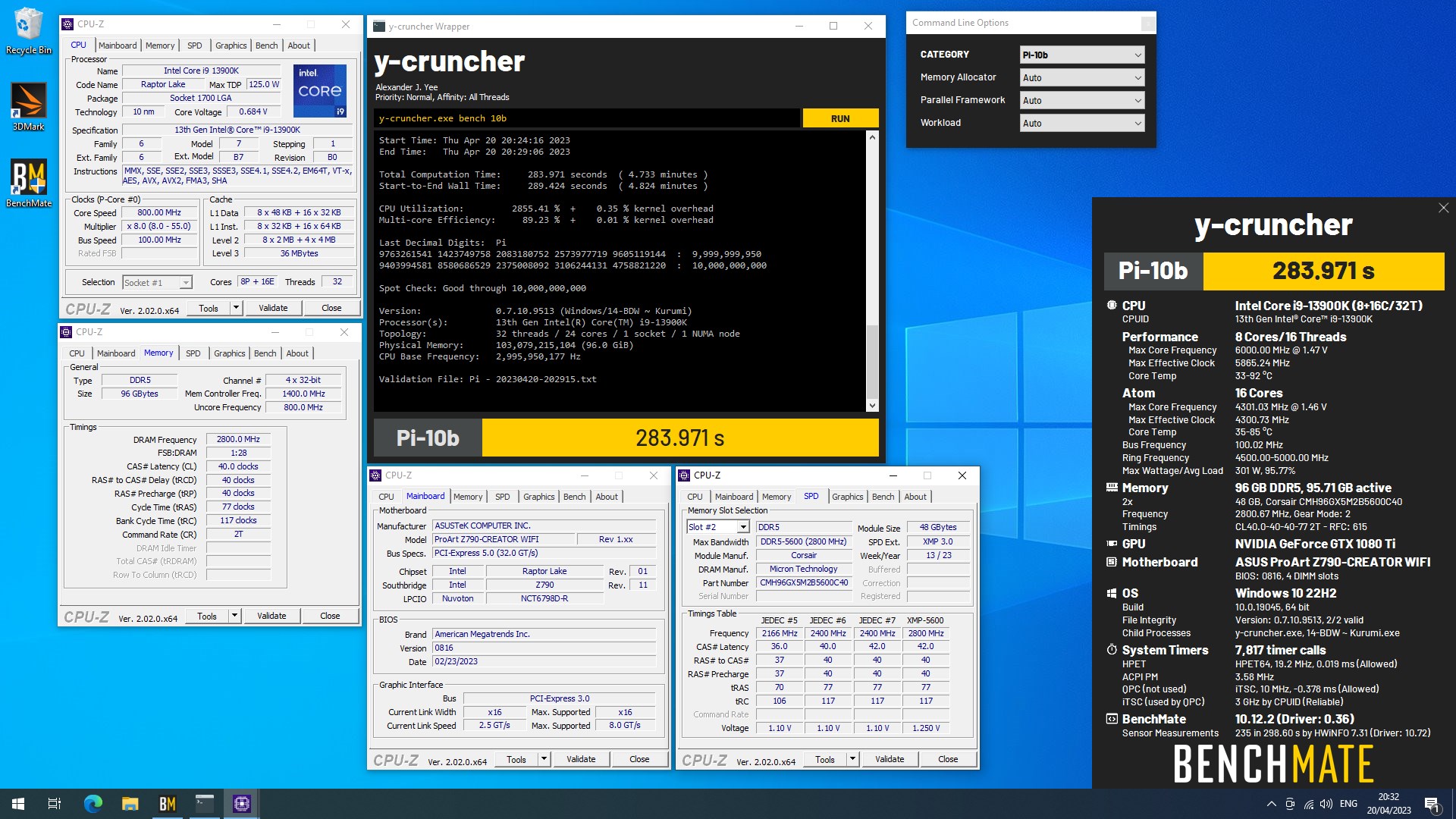1456x819 pixels.
Task: Switch to the y-cruncher console taskbar icon
Action: [x=204, y=804]
